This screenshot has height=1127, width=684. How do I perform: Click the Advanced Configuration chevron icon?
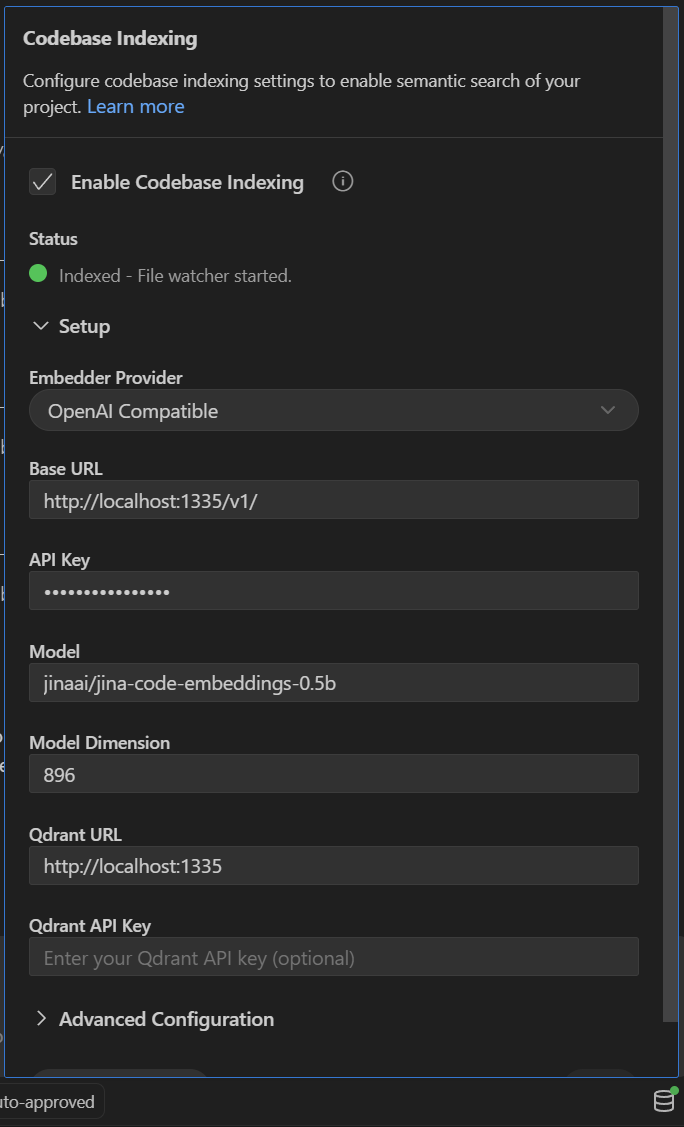(x=41, y=1019)
